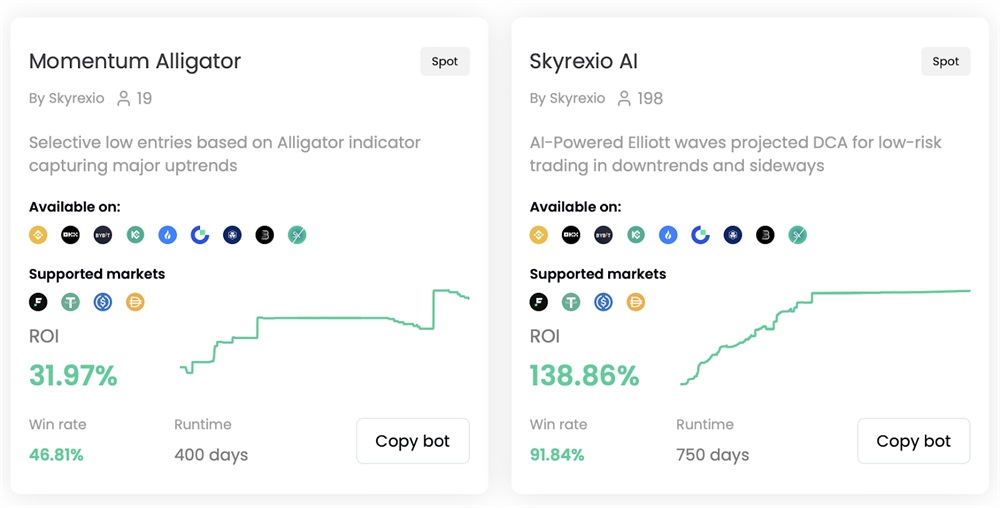Click the 138.86% ROI value
Image resolution: width=1000 pixels, height=508 pixels.
point(584,375)
